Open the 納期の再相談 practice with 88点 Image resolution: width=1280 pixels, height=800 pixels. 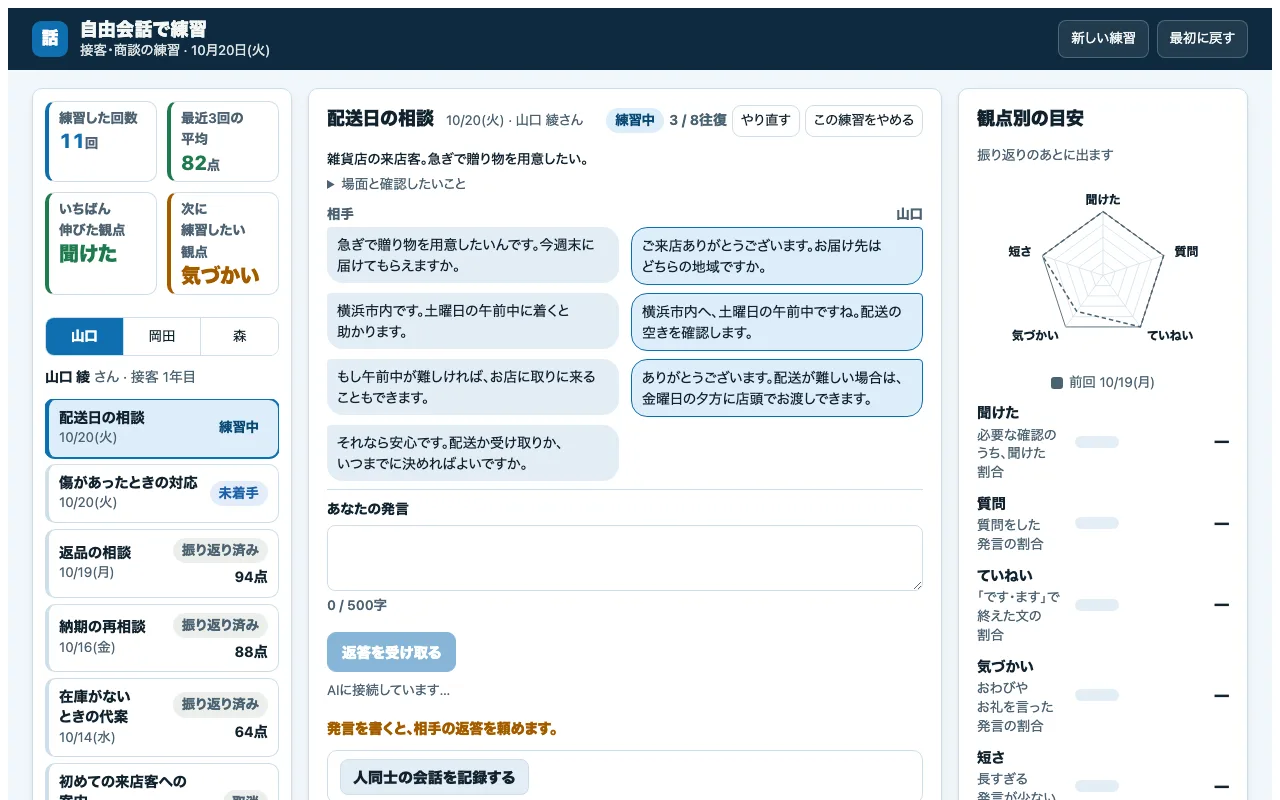pyautogui.click(x=162, y=638)
